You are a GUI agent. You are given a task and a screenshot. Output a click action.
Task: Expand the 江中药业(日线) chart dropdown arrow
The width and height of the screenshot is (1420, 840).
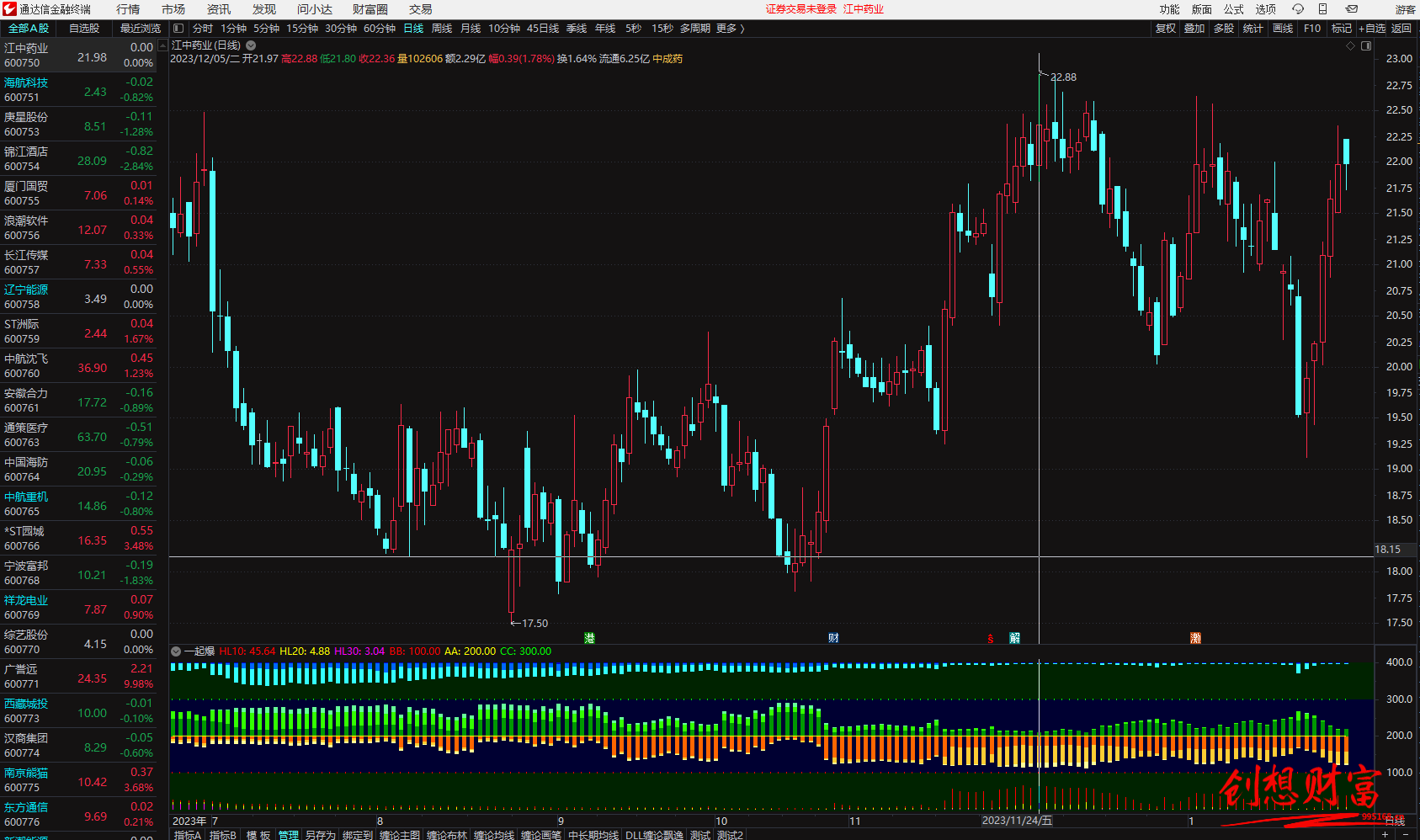251,45
